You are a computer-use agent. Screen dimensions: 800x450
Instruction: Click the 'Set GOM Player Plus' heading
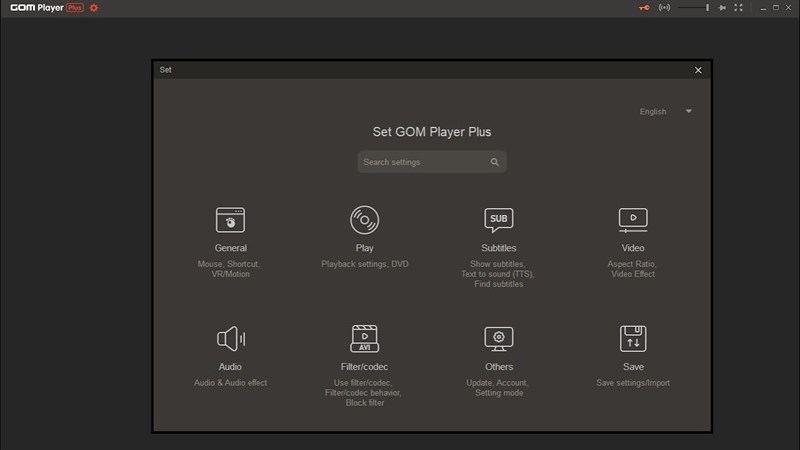[x=432, y=132]
